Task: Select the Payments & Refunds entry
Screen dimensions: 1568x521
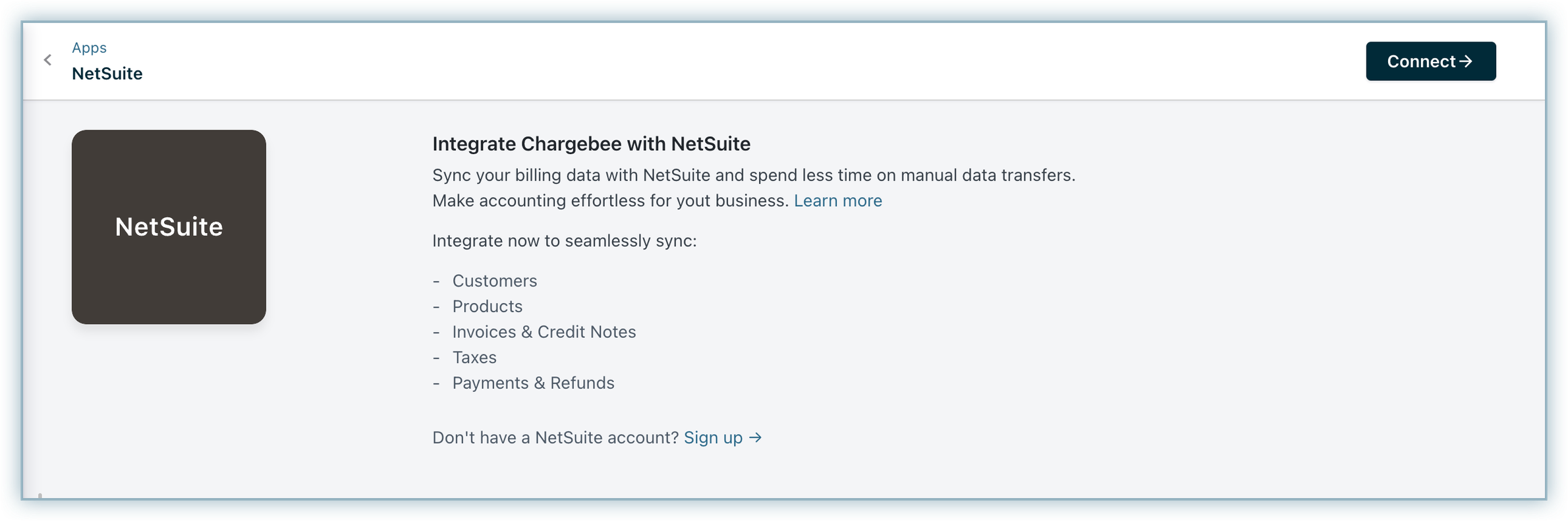Action: tap(533, 383)
